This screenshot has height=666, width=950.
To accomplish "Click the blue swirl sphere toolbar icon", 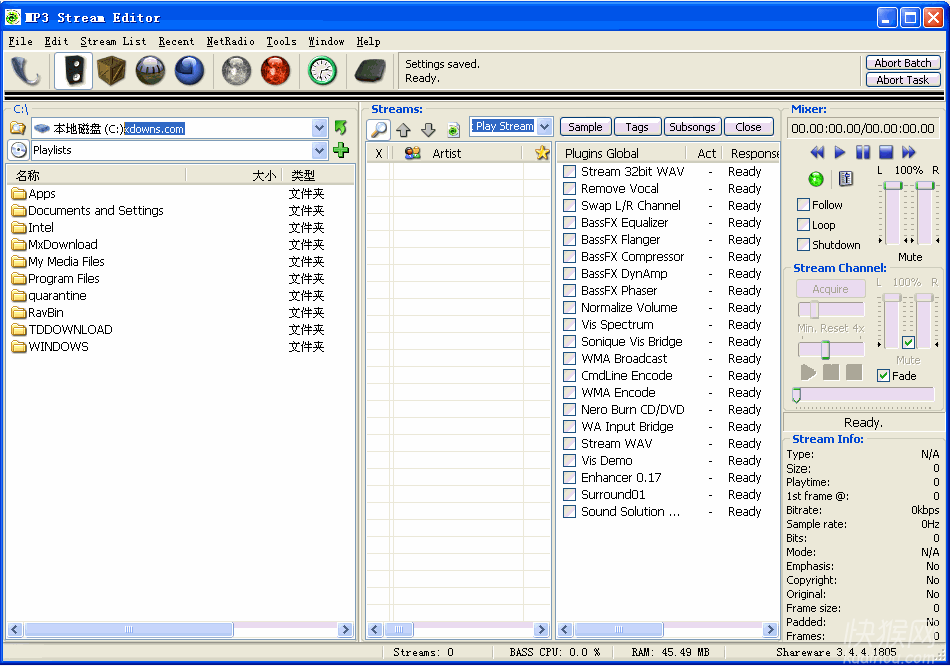I will [x=189, y=71].
